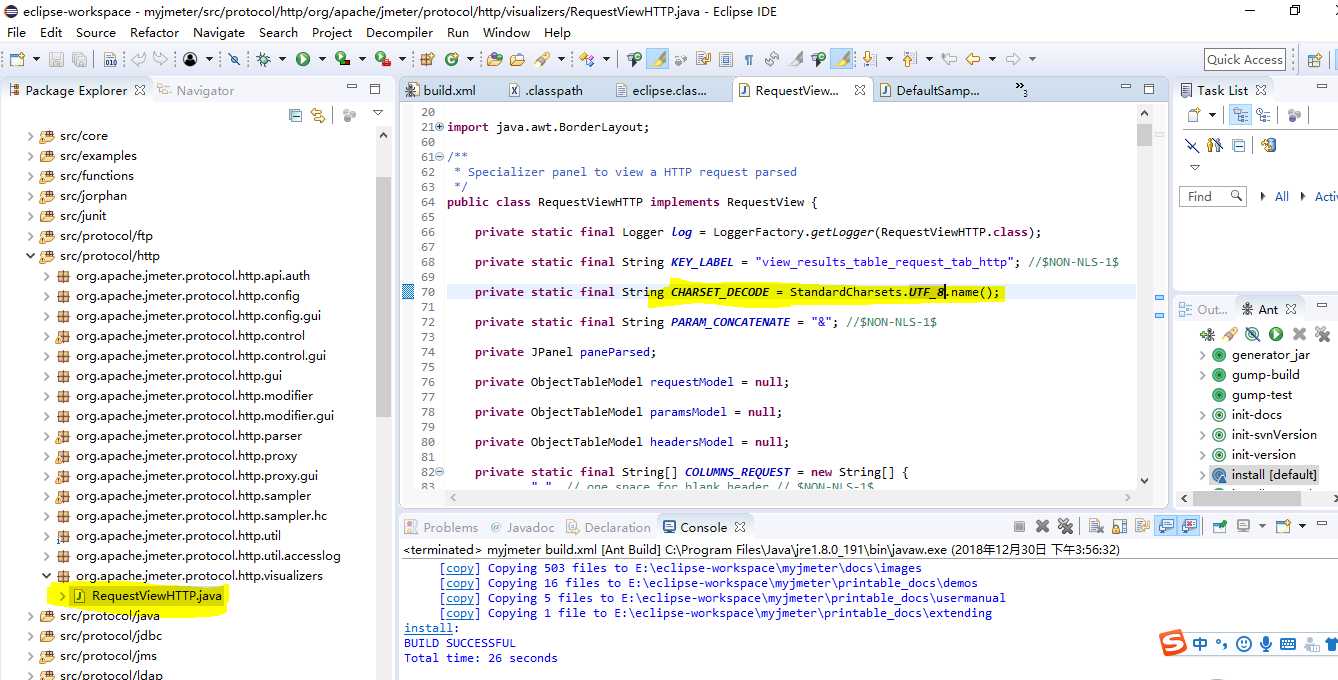This screenshot has height=680, width=1338.
Task: Switch to .classpath editor tab
Action: click(554, 90)
